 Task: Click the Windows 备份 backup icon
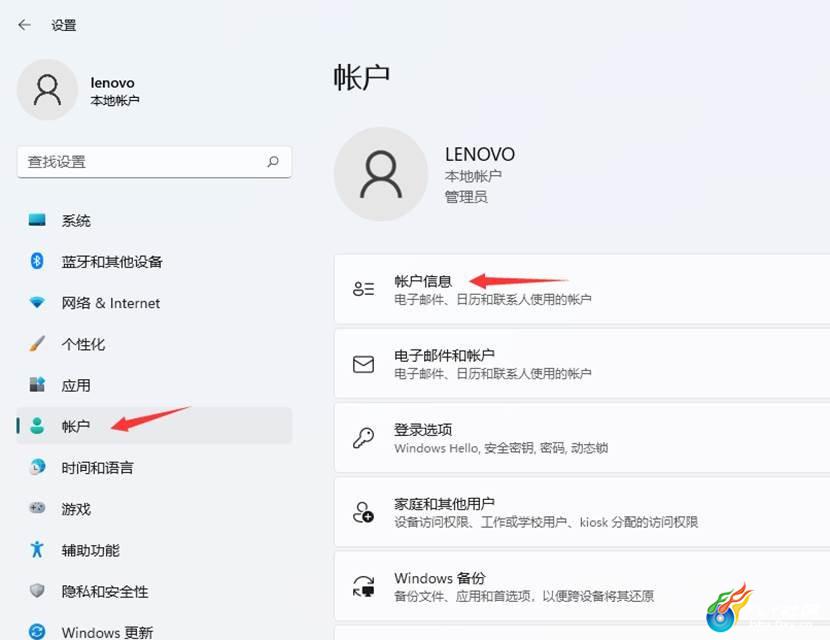(x=364, y=587)
